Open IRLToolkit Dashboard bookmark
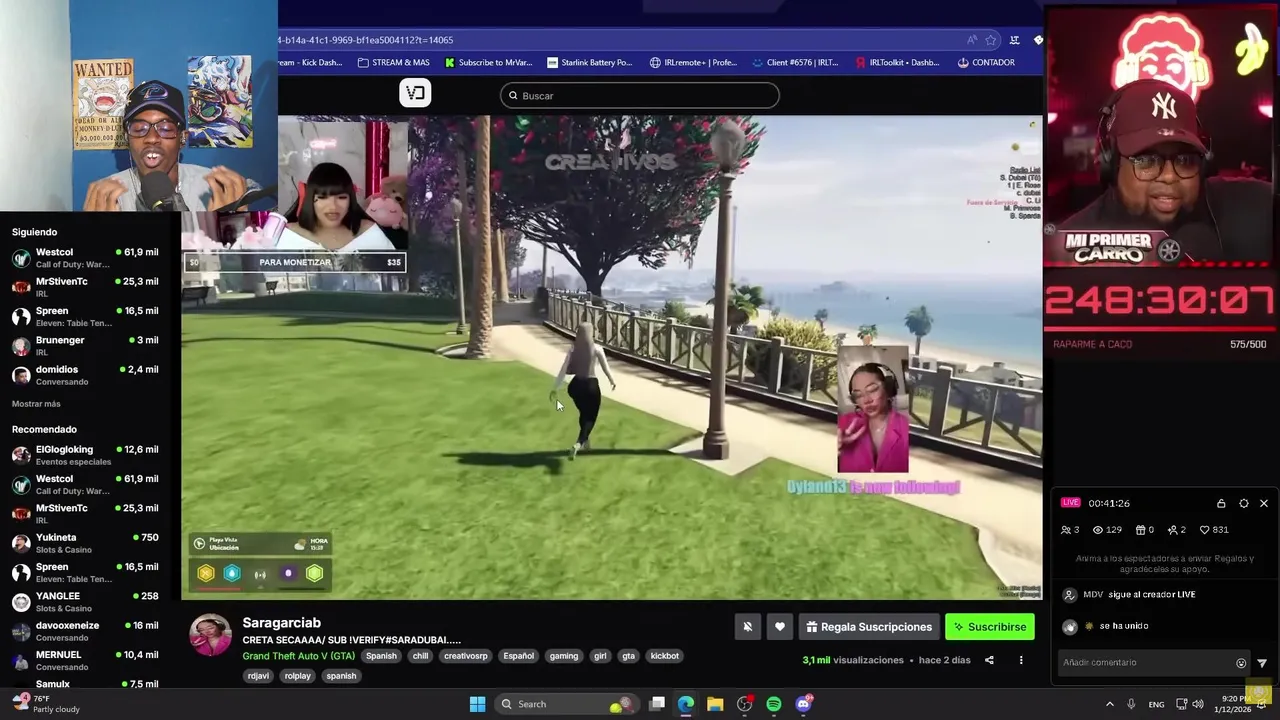The height and width of the screenshot is (720, 1280). pyautogui.click(x=898, y=62)
